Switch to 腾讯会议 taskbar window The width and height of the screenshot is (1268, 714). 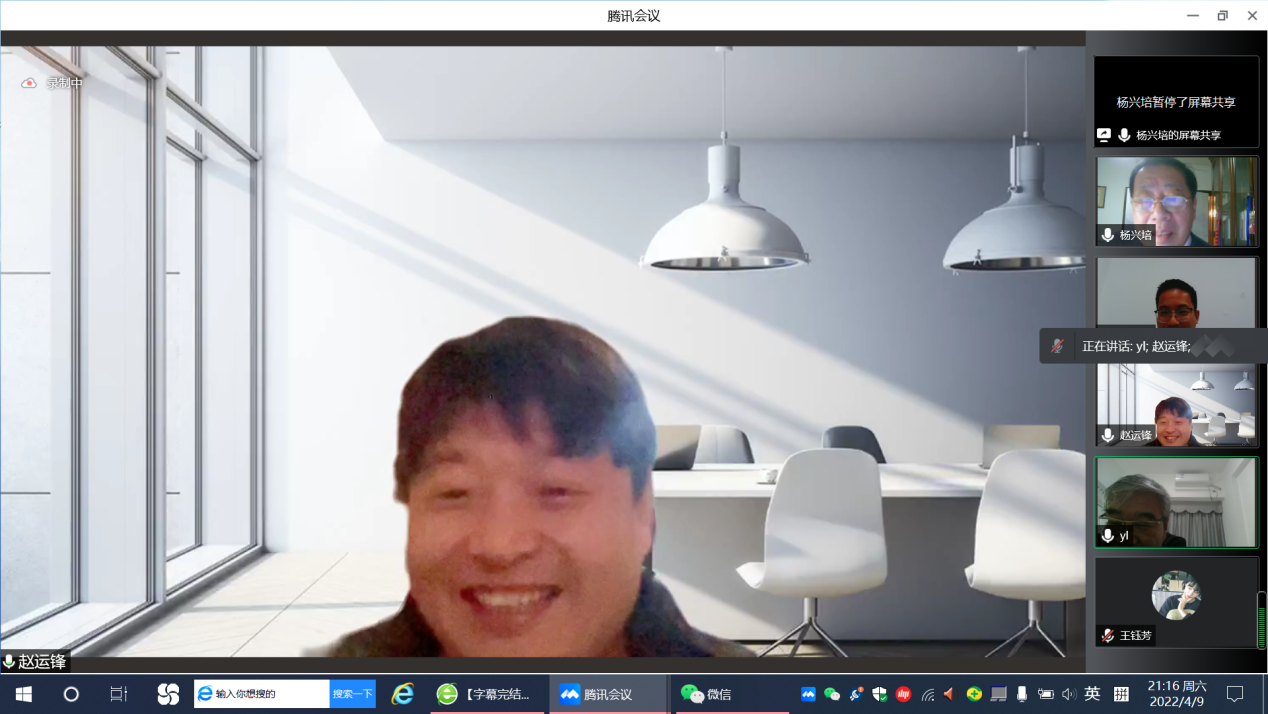coord(607,694)
